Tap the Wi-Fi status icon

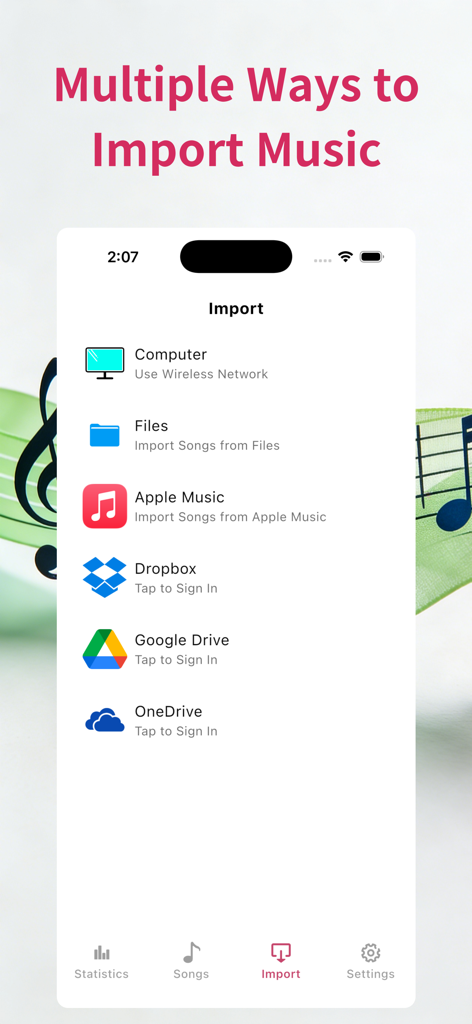pos(345,257)
